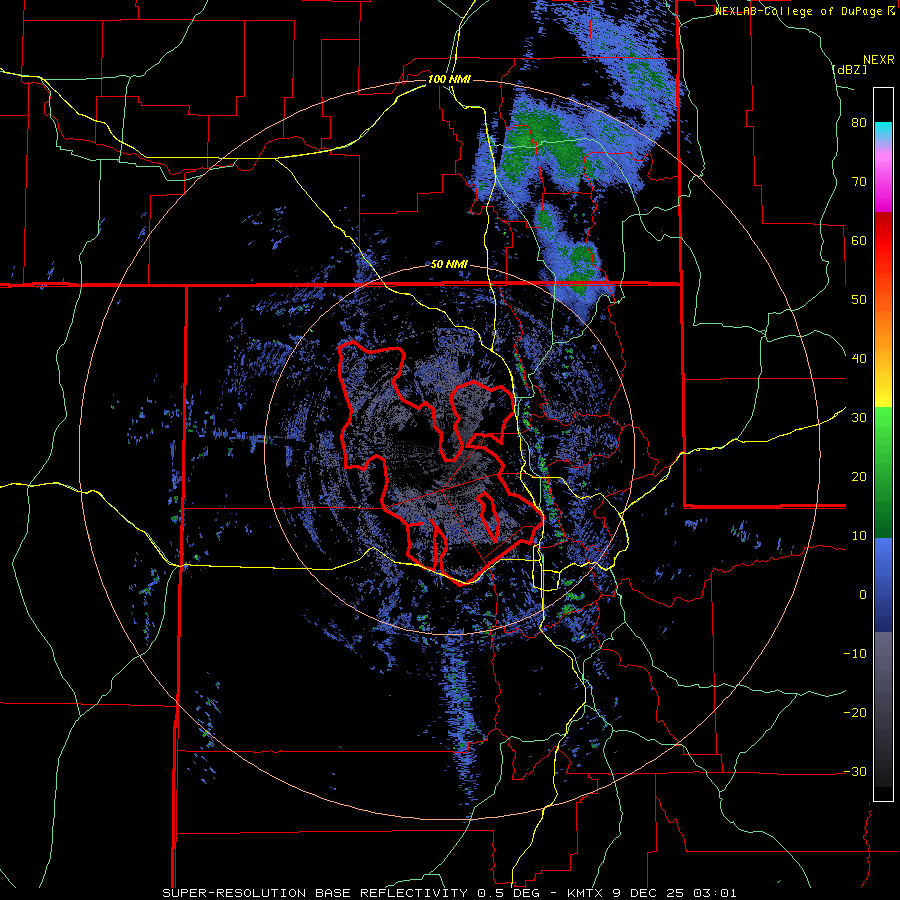This screenshot has width=900, height=900.
Task: Click the 50 value on dBZ scale
Action: pos(859,300)
